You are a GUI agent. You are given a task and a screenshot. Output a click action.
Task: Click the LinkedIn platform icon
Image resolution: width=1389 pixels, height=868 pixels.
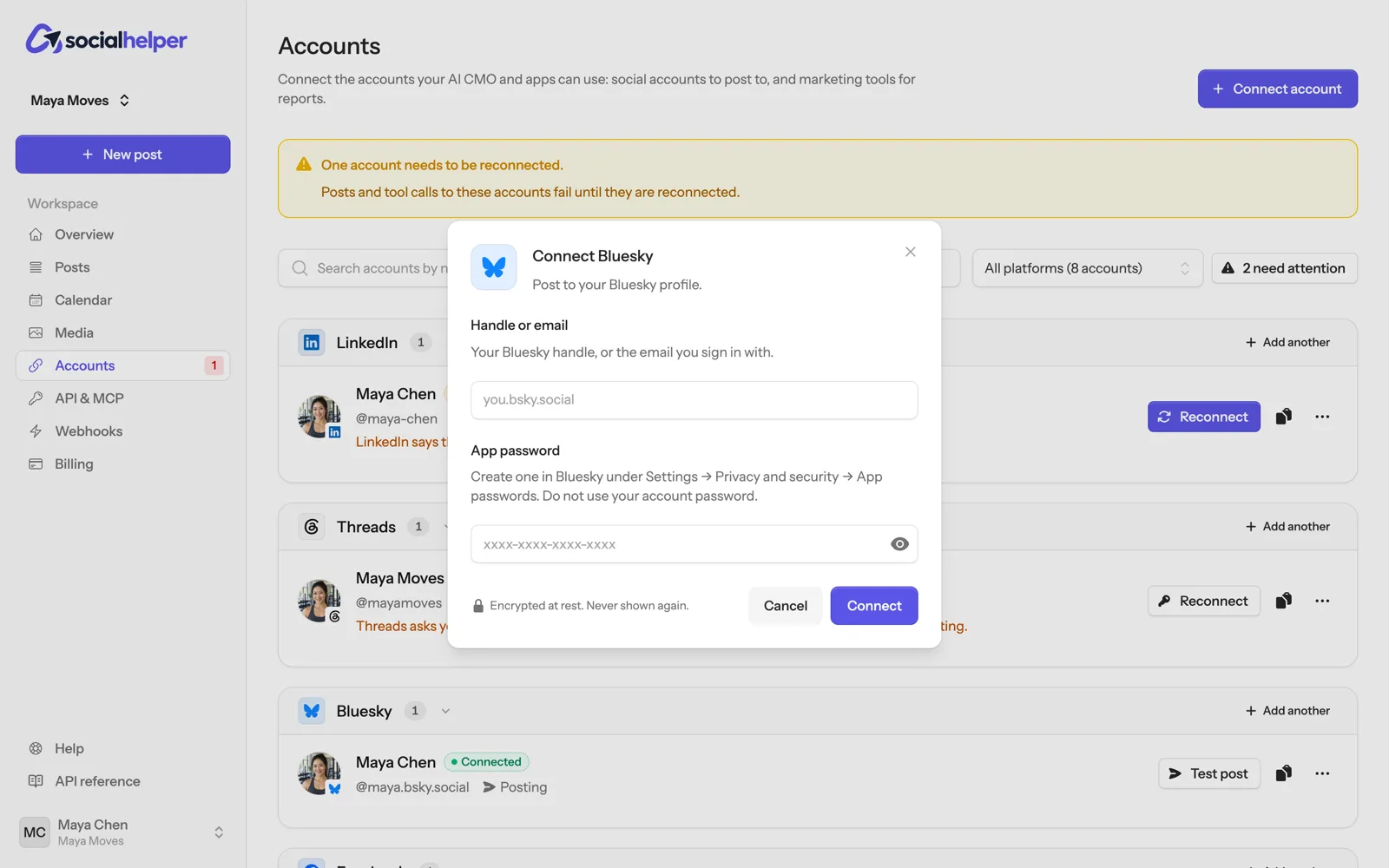[x=312, y=343]
